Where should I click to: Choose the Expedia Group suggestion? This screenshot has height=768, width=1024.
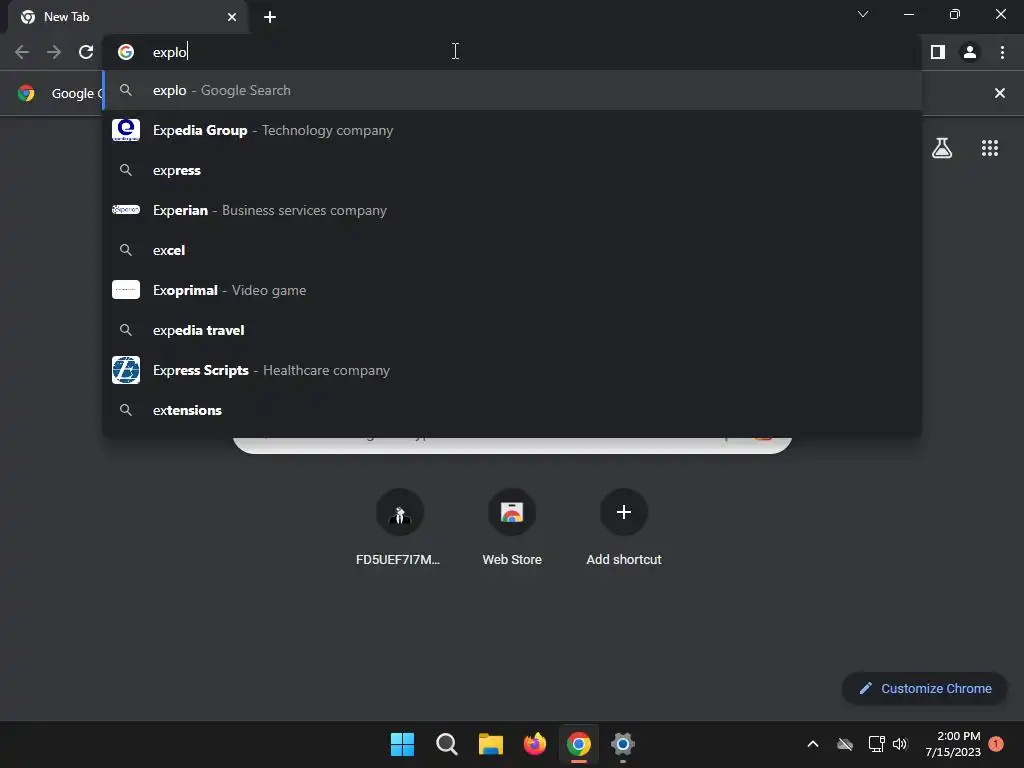pyautogui.click(x=513, y=131)
